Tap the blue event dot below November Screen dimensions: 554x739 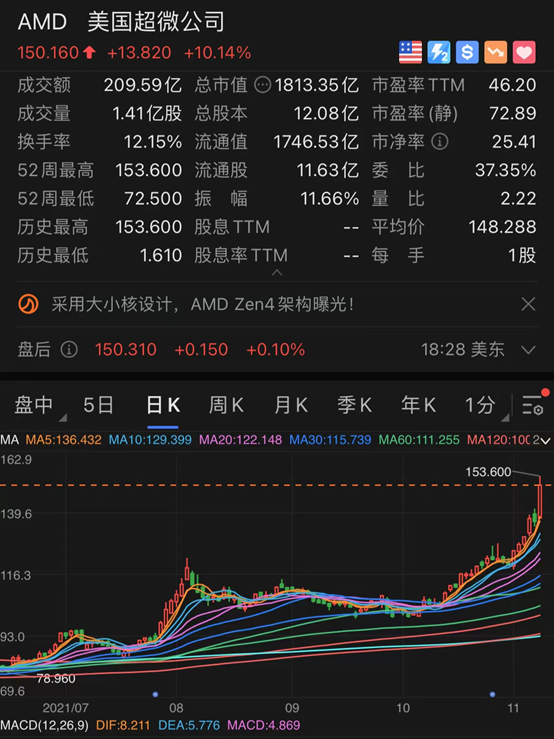click(492, 694)
